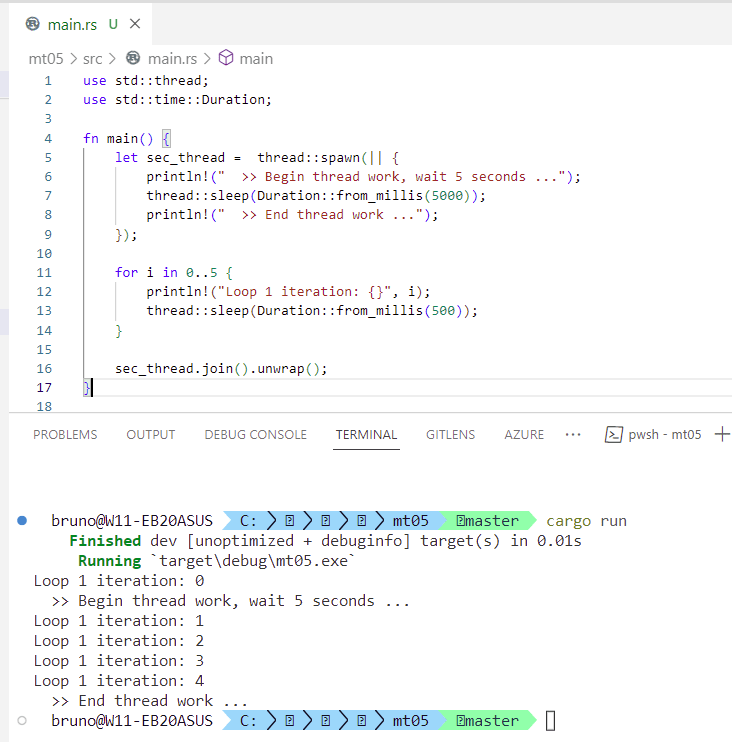Click 'fn main()' declaration text
This screenshot has height=742, width=732.
(x=118, y=138)
